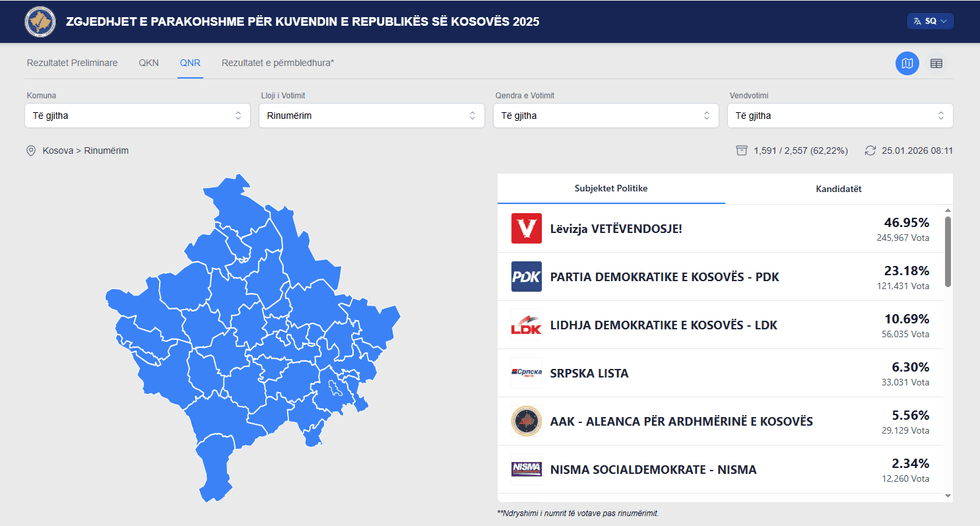Click the refresh icon beside the timestamp
Image resolution: width=980 pixels, height=526 pixels.
point(871,151)
